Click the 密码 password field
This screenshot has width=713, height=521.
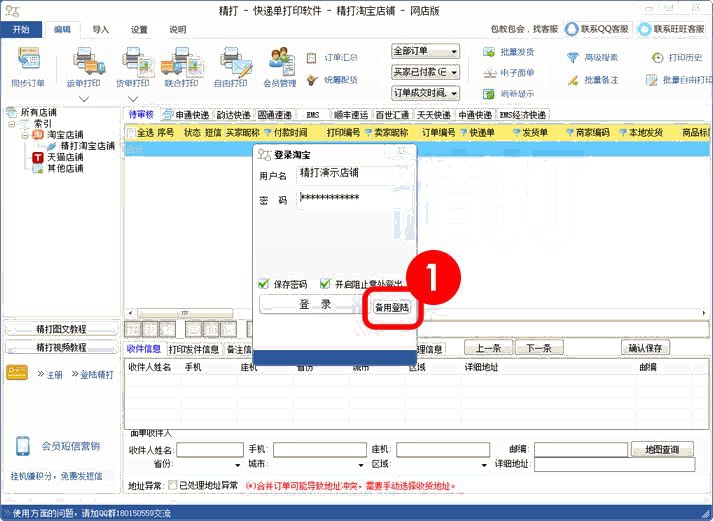point(353,199)
